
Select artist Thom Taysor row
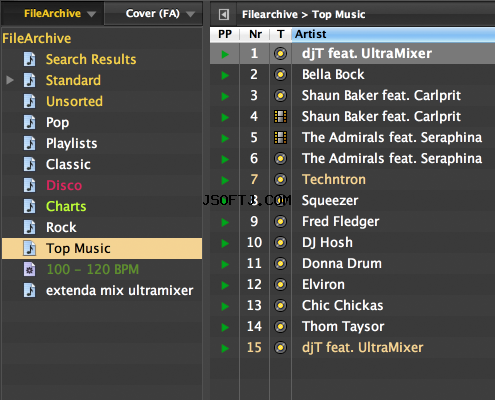click(352, 326)
